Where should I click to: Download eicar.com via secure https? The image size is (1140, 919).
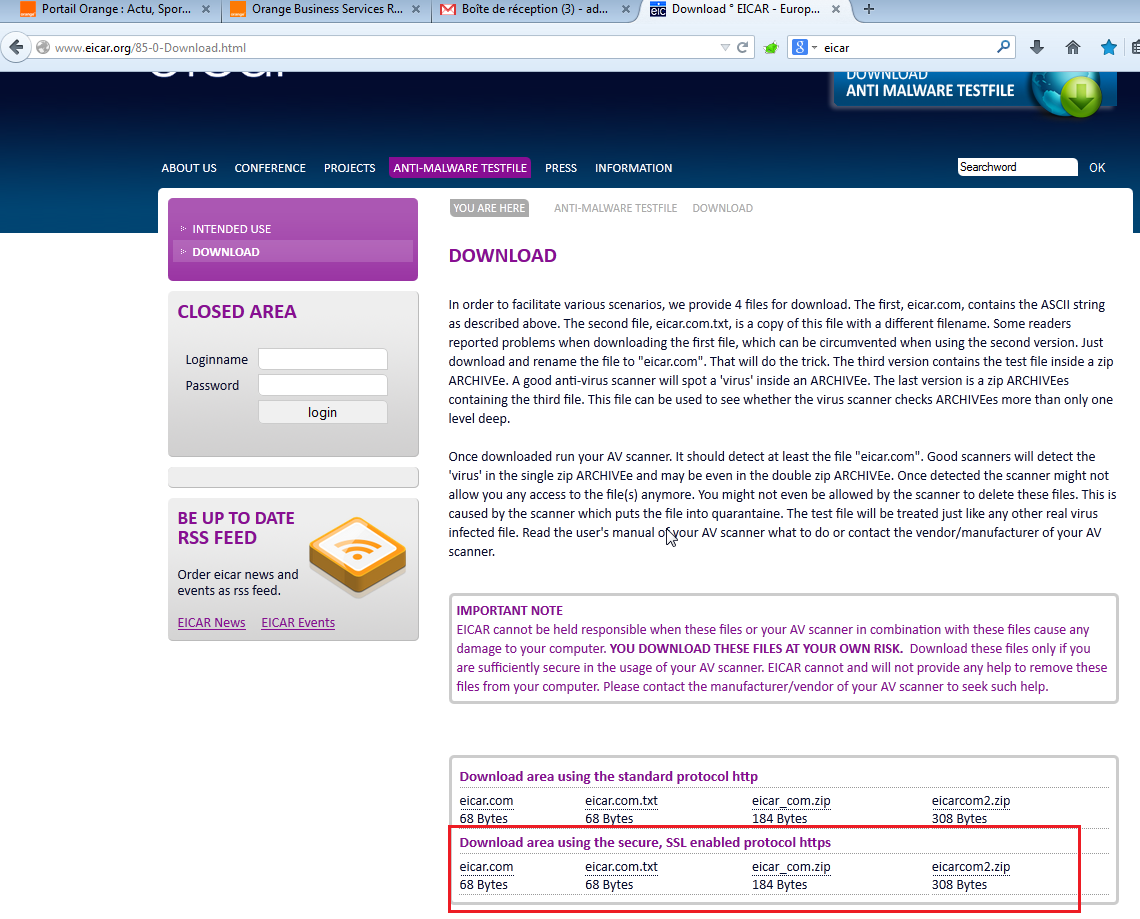486,867
